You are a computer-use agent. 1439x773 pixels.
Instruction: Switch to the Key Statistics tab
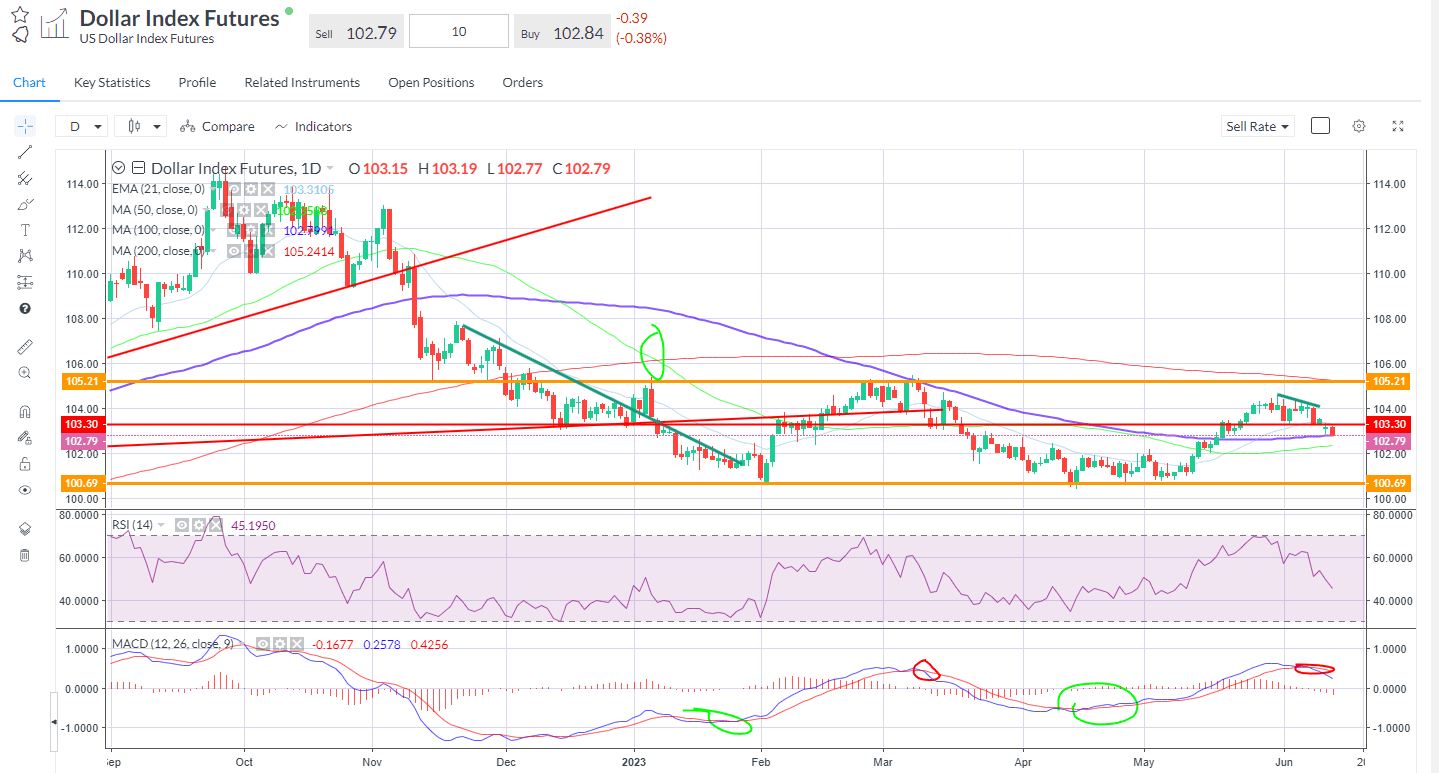[x=112, y=82]
